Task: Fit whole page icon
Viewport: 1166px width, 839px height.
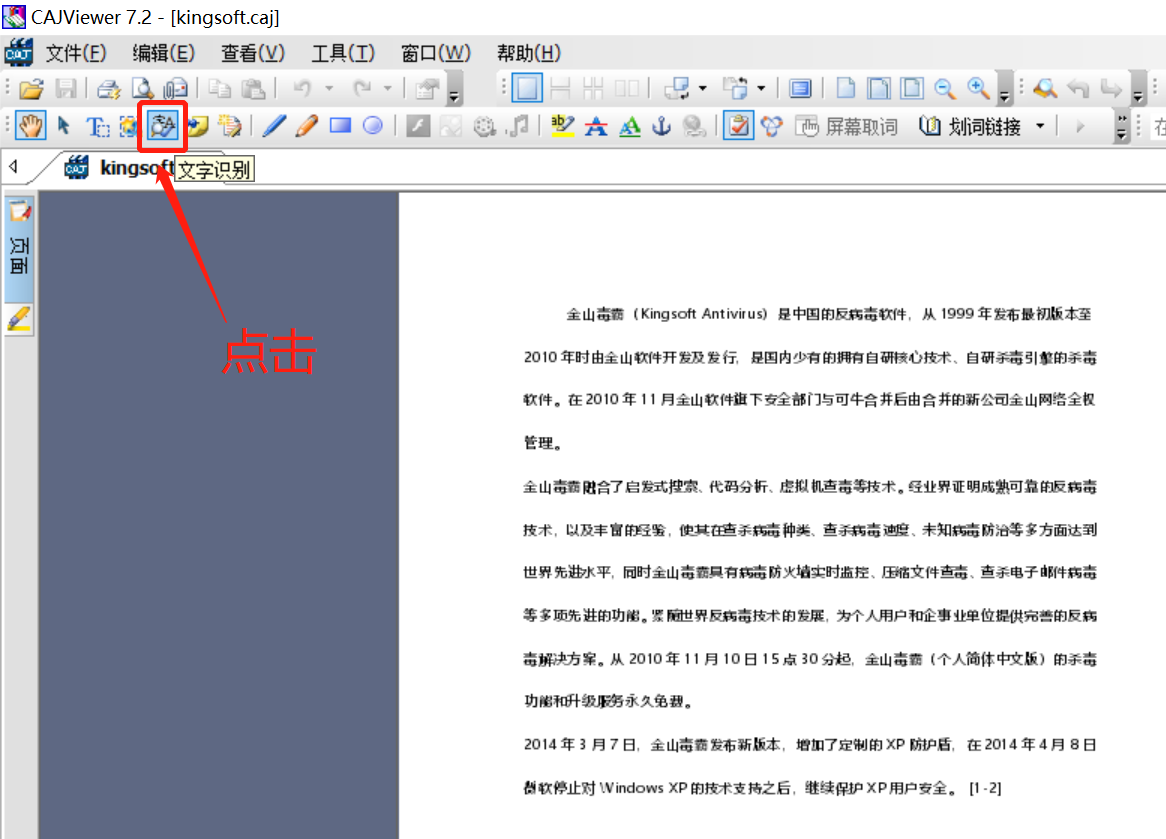Action: tap(912, 89)
